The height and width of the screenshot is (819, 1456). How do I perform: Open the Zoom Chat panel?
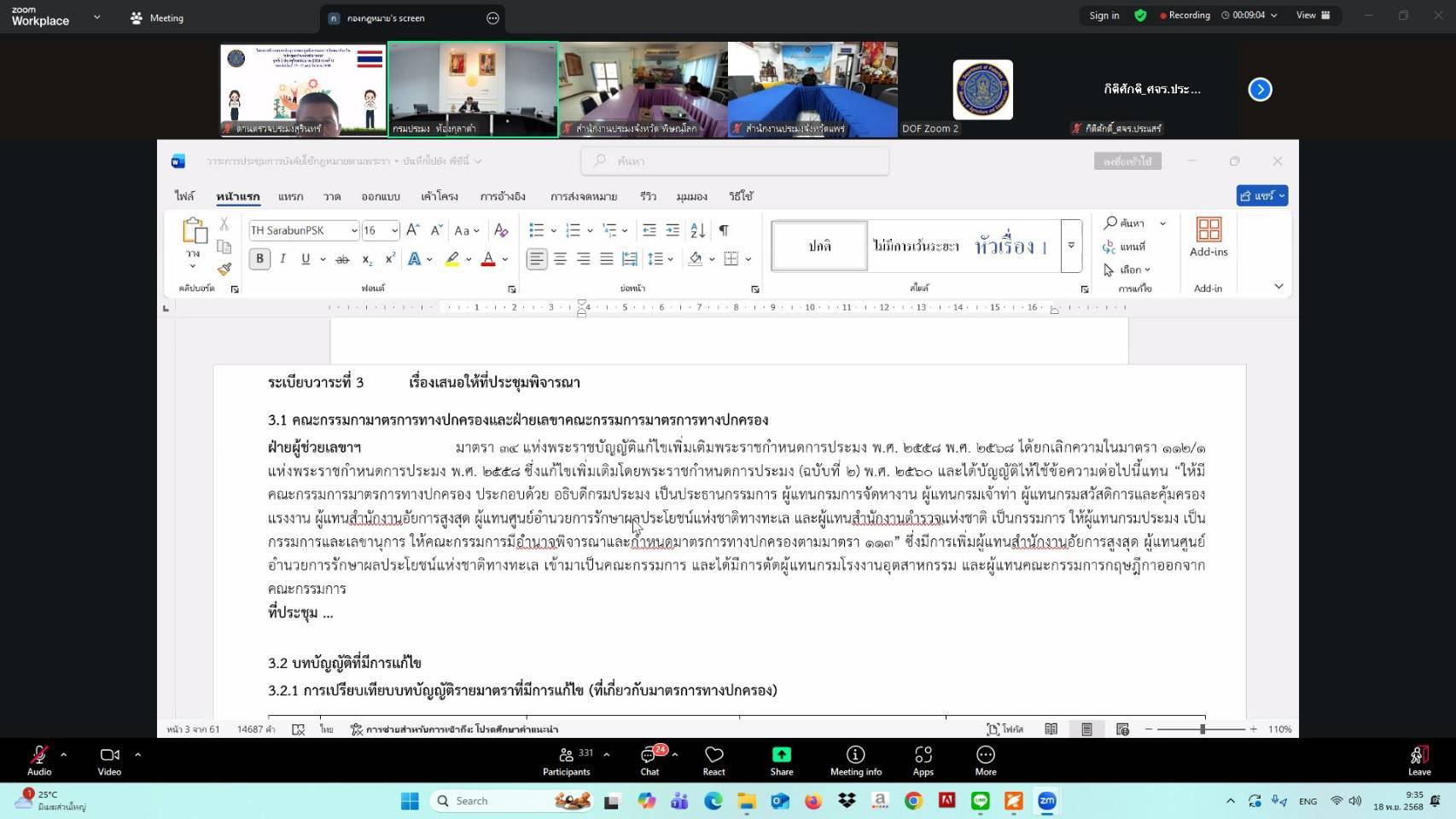point(649,758)
